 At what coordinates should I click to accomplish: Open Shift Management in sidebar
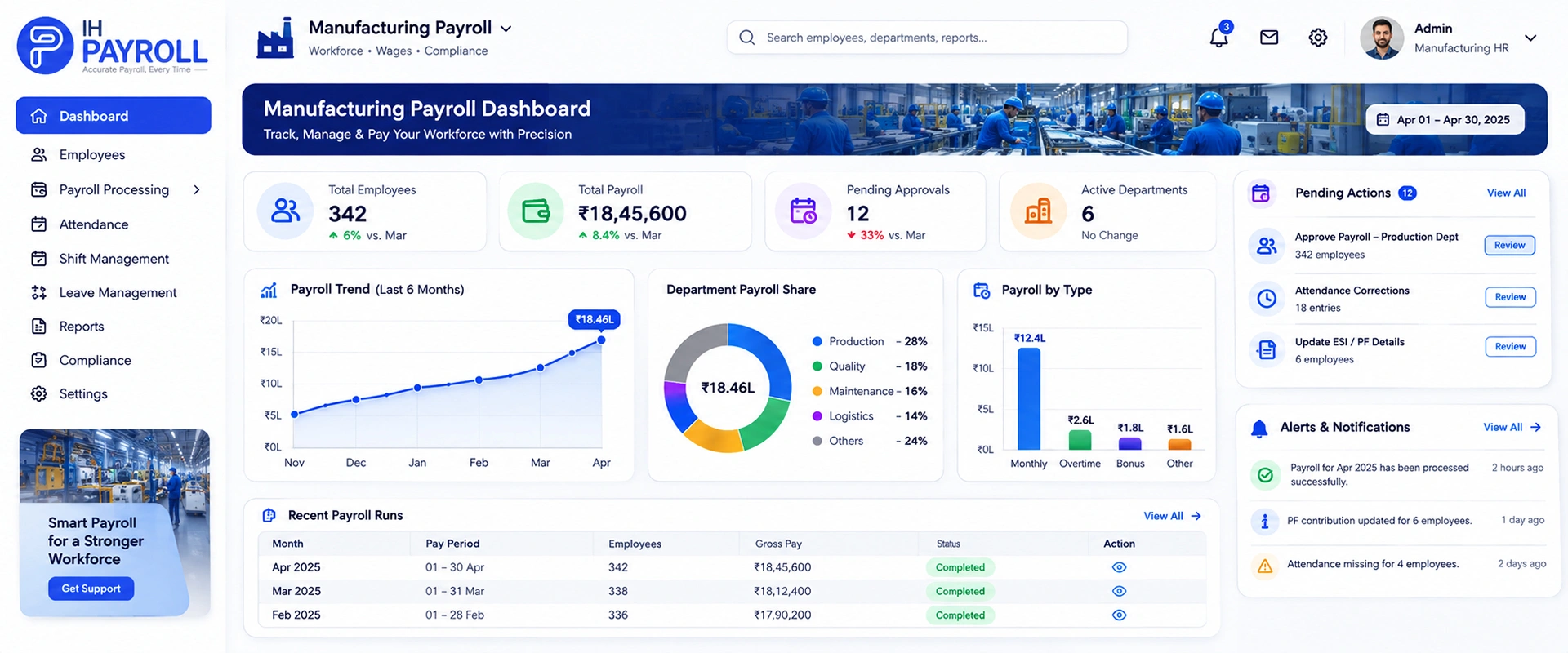point(114,259)
